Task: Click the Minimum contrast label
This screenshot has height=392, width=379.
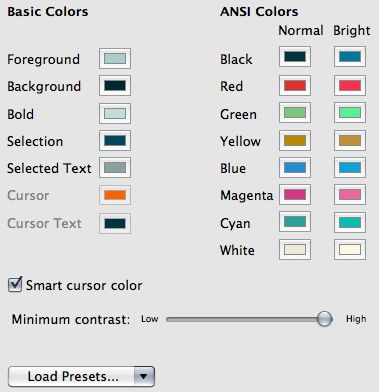Action: pos(71,319)
